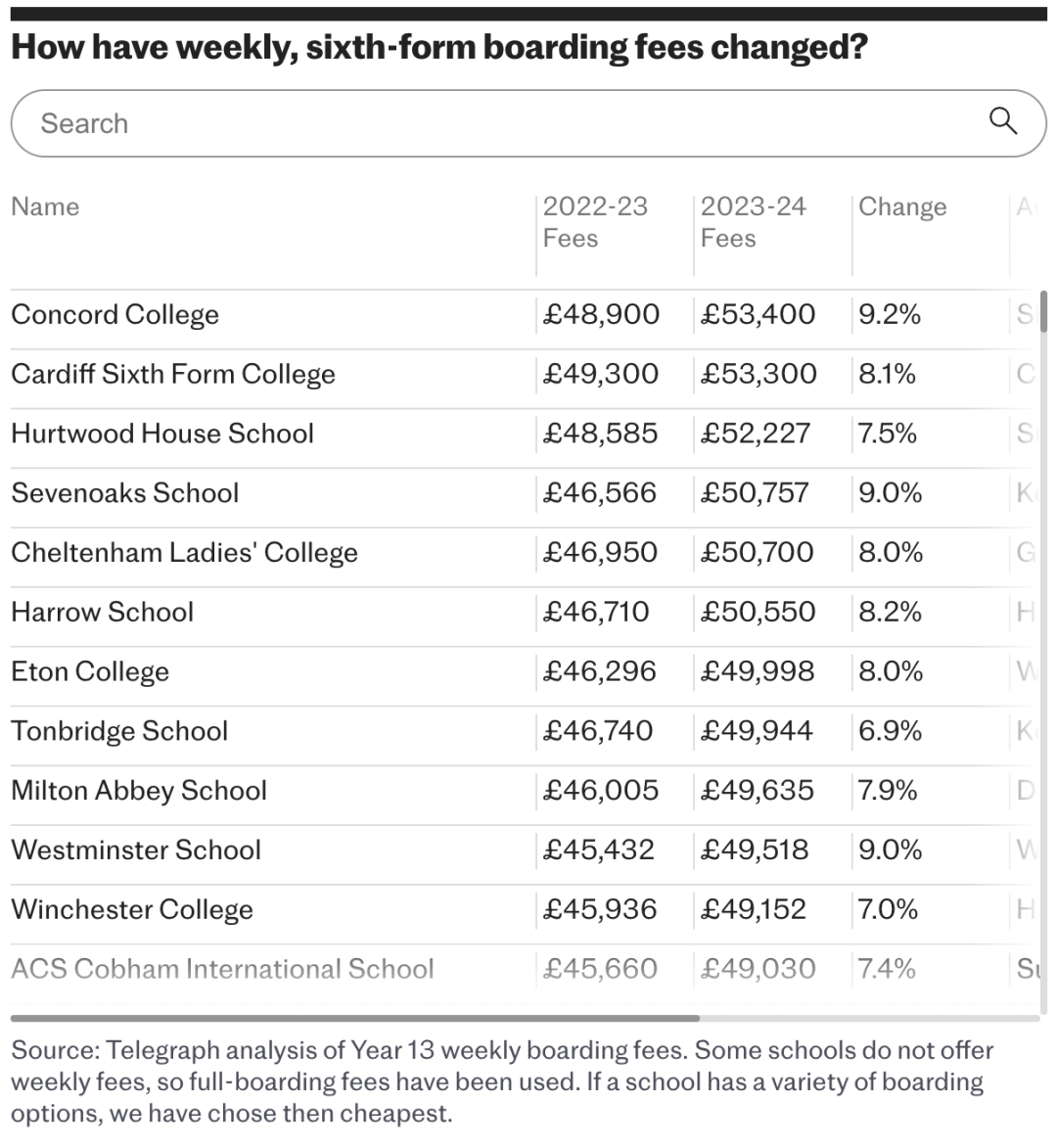Click Sevenoaks School entry
The width and height of the screenshot is (1057, 1148).
click(x=125, y=493)
